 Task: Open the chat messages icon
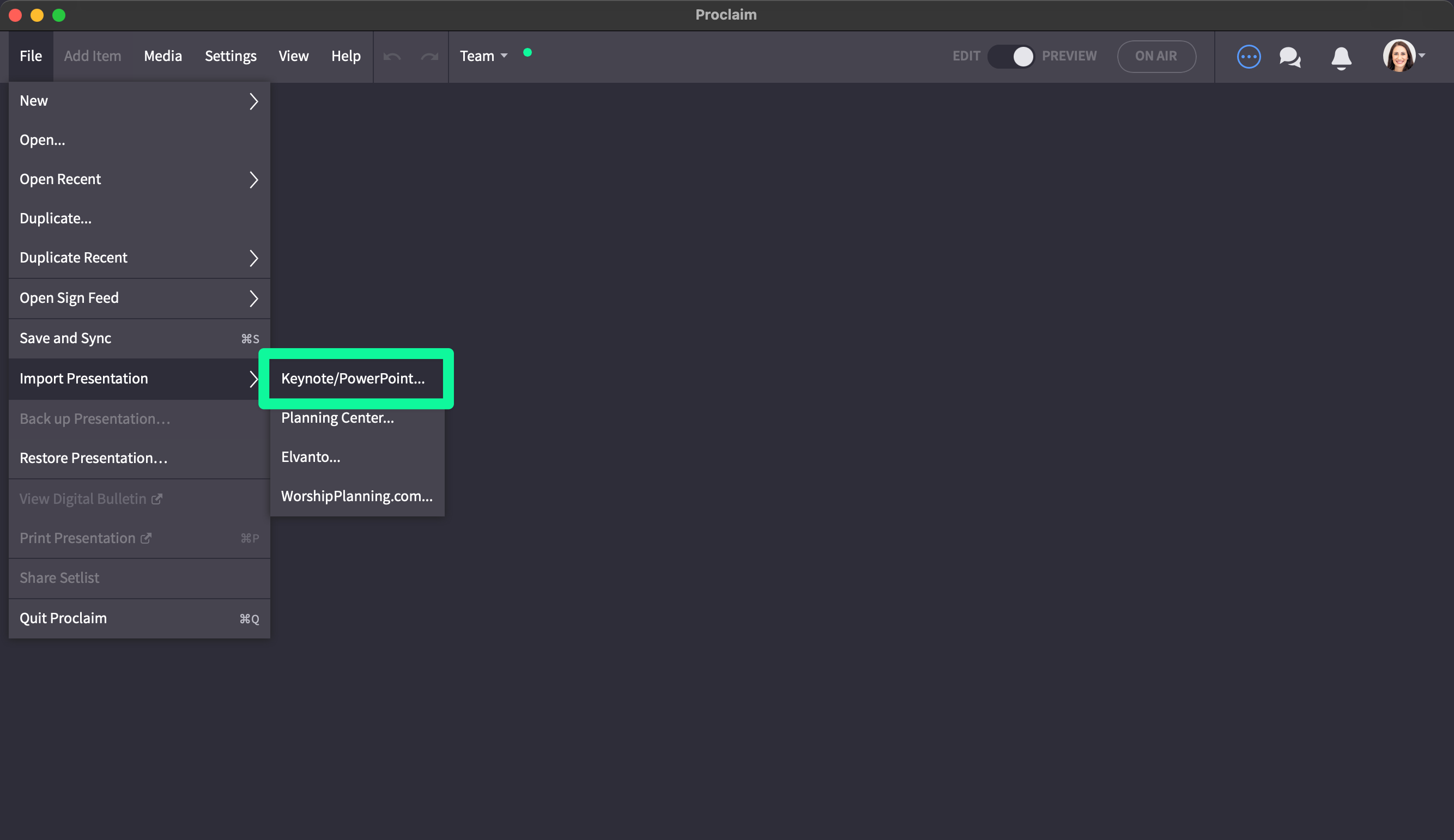click(x=1290, y=57)
